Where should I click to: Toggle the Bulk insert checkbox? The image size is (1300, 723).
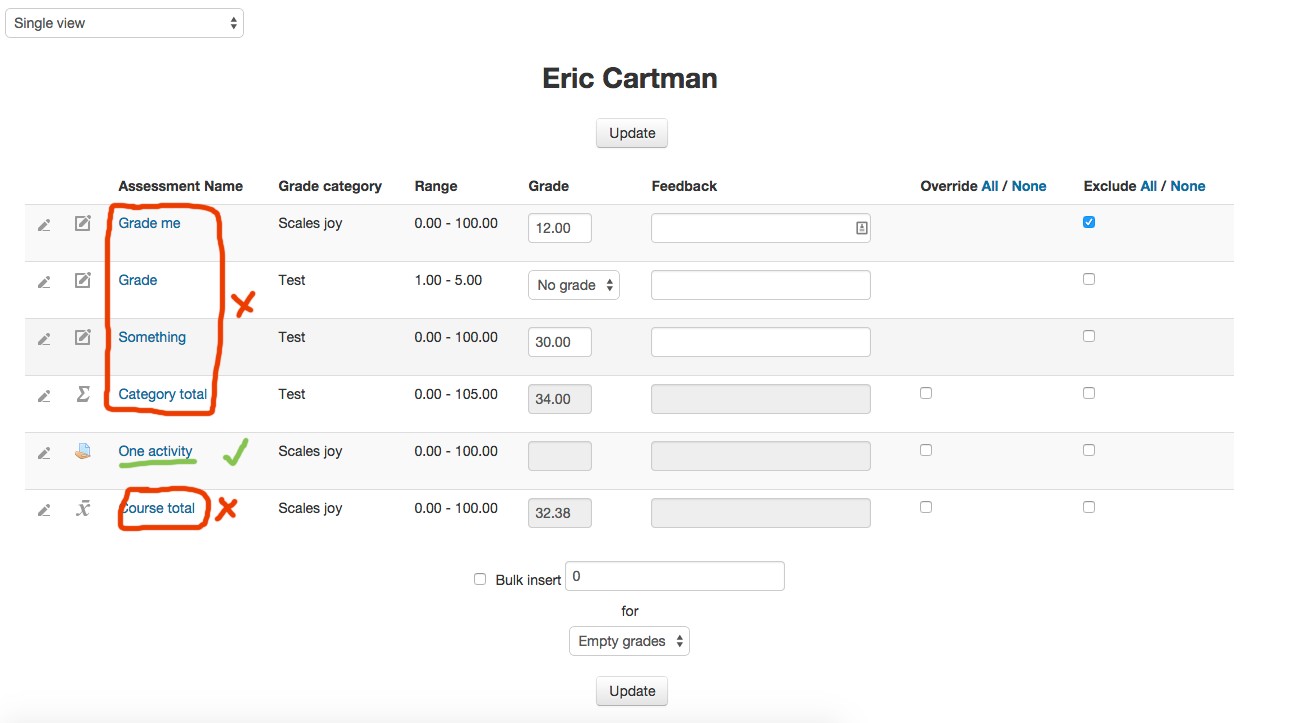tap(480, 579)
